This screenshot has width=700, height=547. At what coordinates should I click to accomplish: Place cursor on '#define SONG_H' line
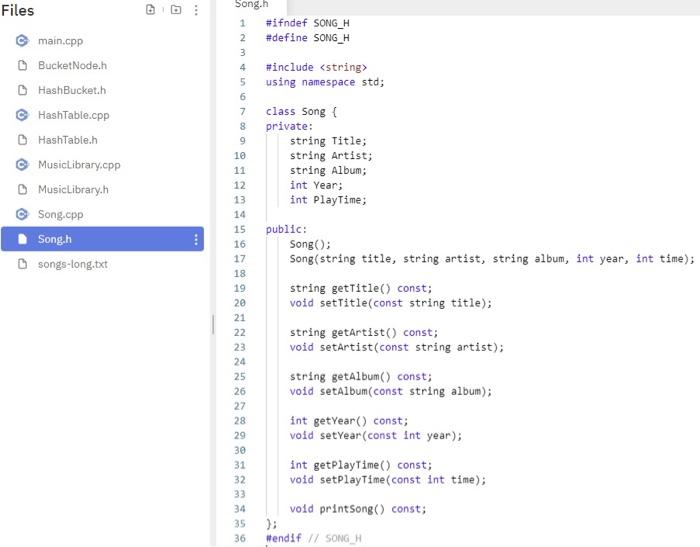tap(308, 38)
